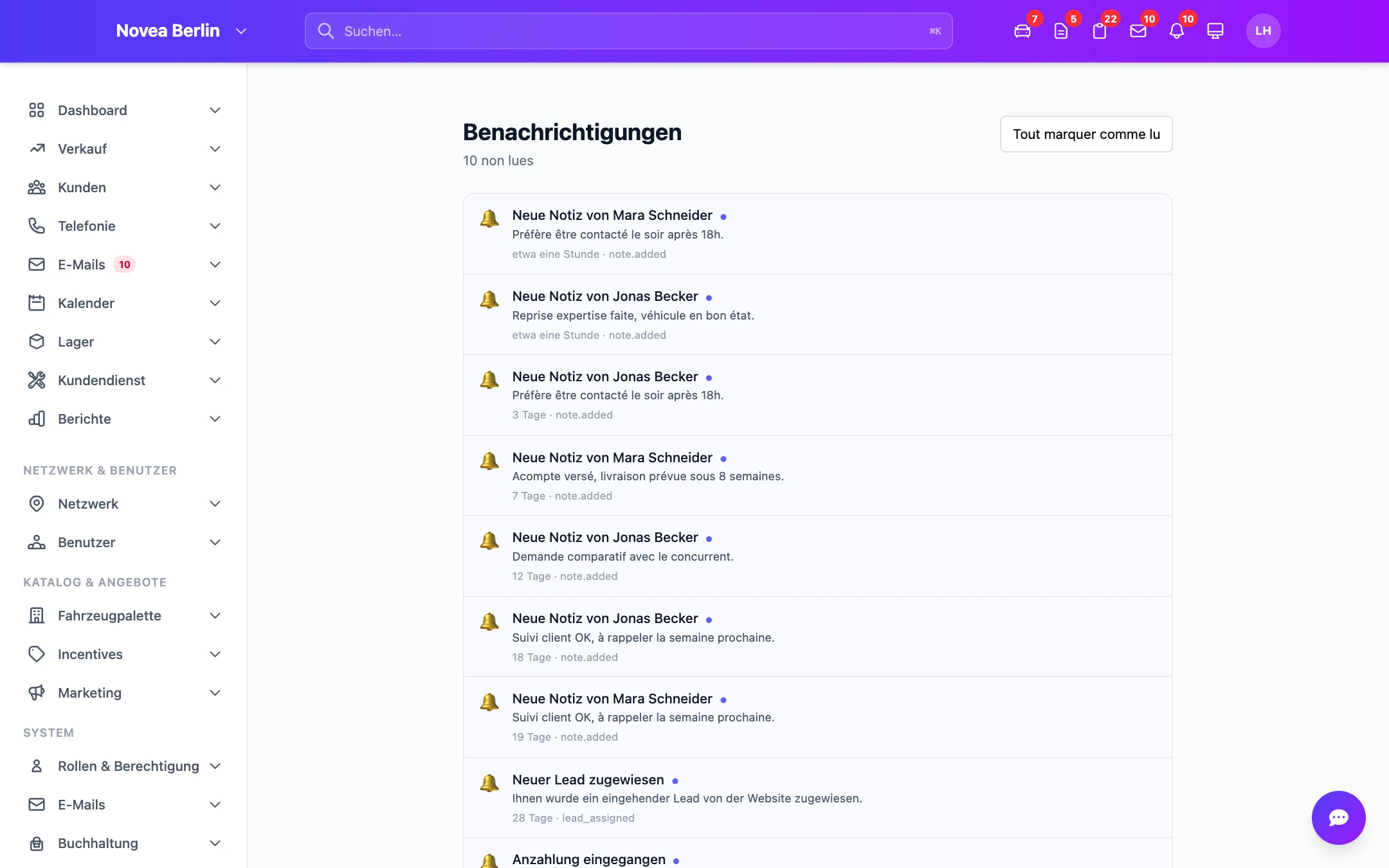Screen dimensions: 1389x868
Task: Click the Kundendienst tools icon
Action: 37,381
